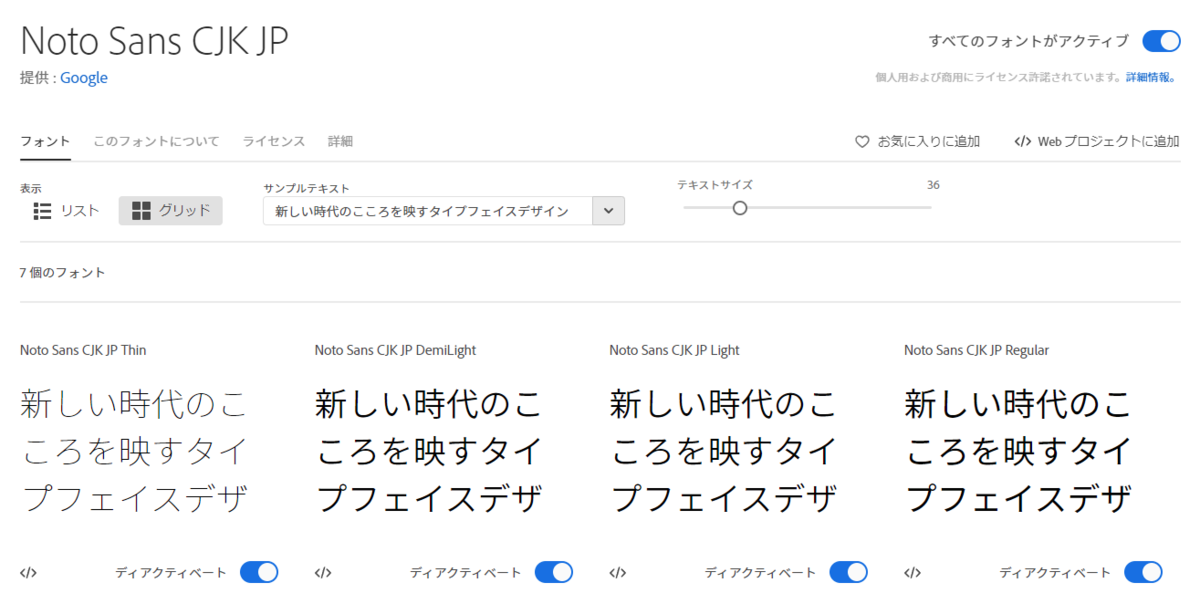Open embed code icon under Noto Sans CJK JP Thin
The width and height of the screenshot is (1200, 614).
(x=28, y=573)
